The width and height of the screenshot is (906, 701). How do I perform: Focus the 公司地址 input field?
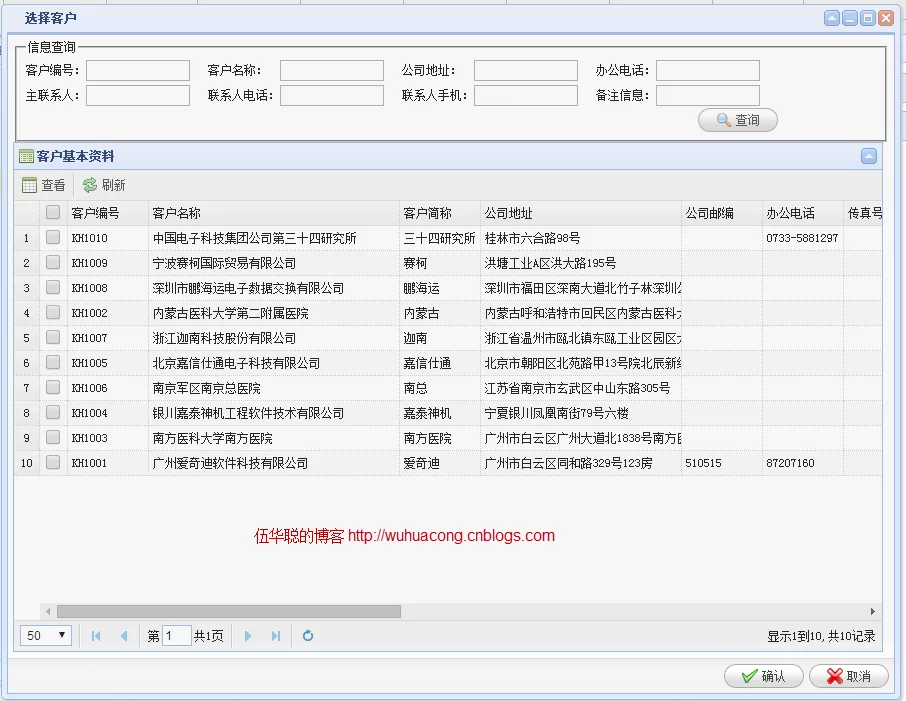point(526,71)
